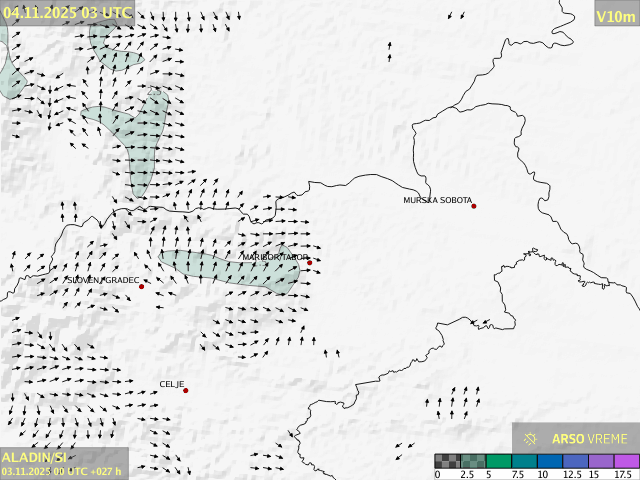Click the green 5 to 7.5 legend swatch
The width and height of the screenshot is (640, 480).
click(x=498, y=461)
